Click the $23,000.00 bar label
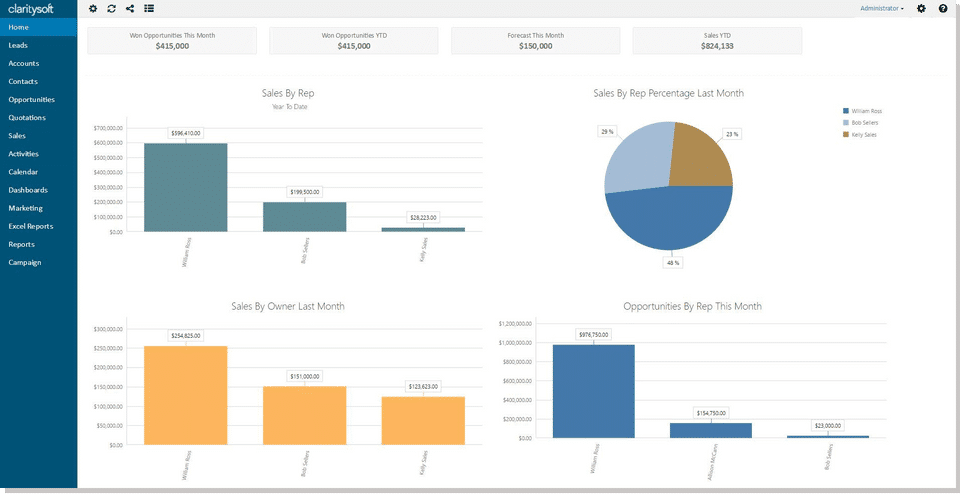The width and height of the screenshot is (960, 494). point(828,425)
